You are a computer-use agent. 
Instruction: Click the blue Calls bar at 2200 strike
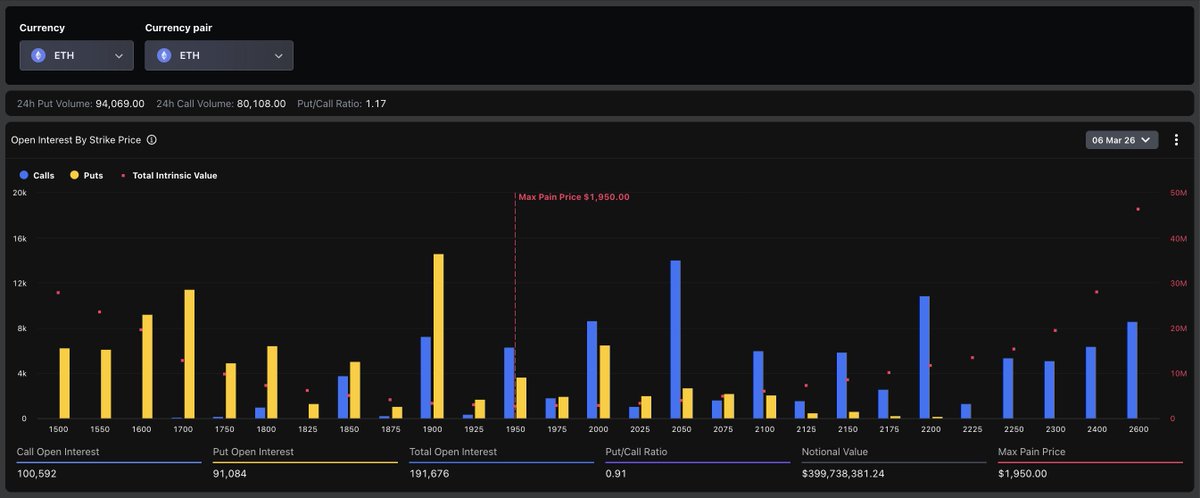925,357
